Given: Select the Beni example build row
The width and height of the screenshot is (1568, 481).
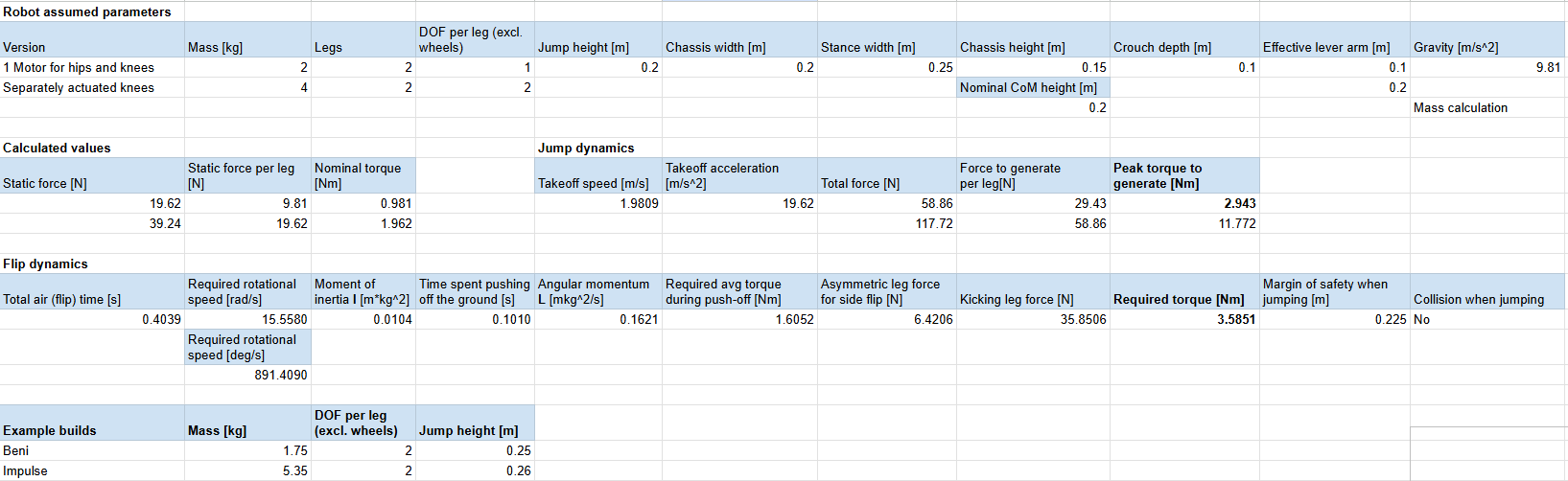Looking at the screenshot, I should click(x=267, y=450).
